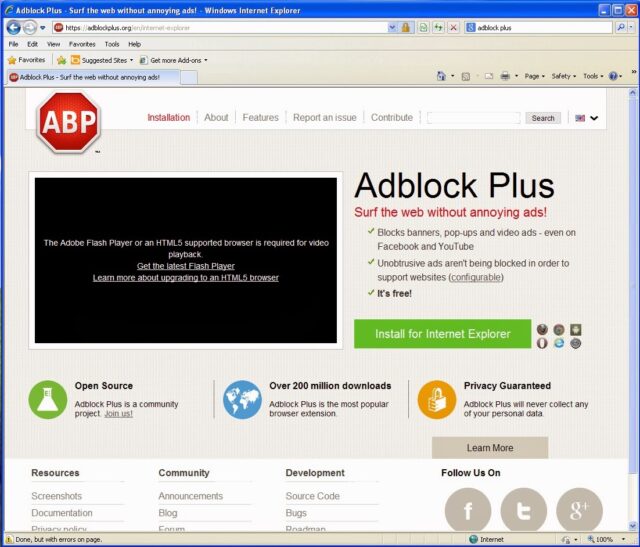Image resolution: width=640 pixels, height=547 pixels.
Task: Click the green Open Source flask icon
Action: pos(48,400)
